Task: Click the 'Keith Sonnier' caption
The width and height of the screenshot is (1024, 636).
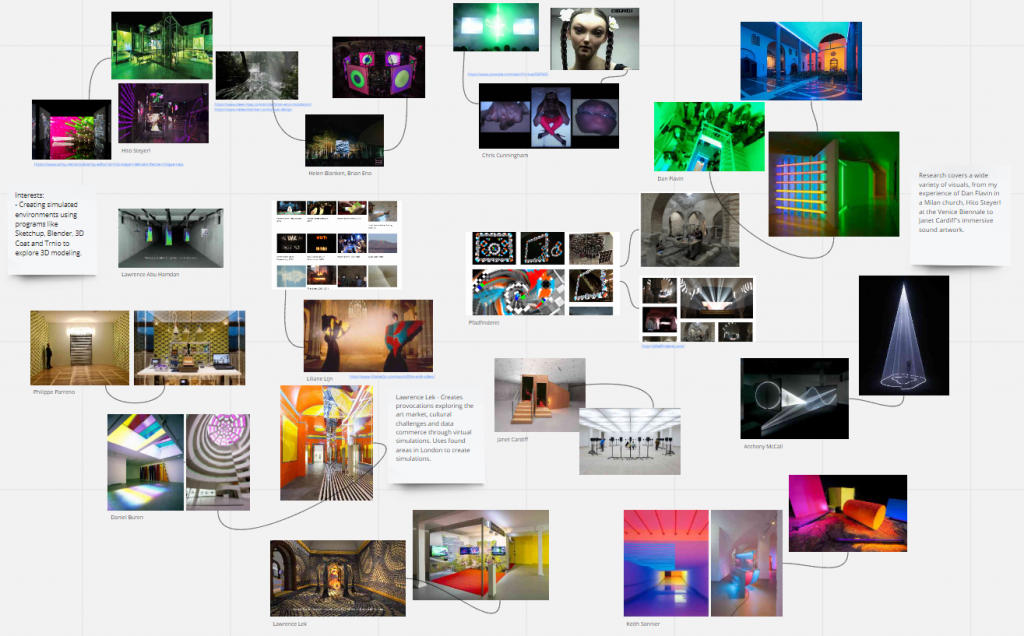Action: [x=643, y=624]
